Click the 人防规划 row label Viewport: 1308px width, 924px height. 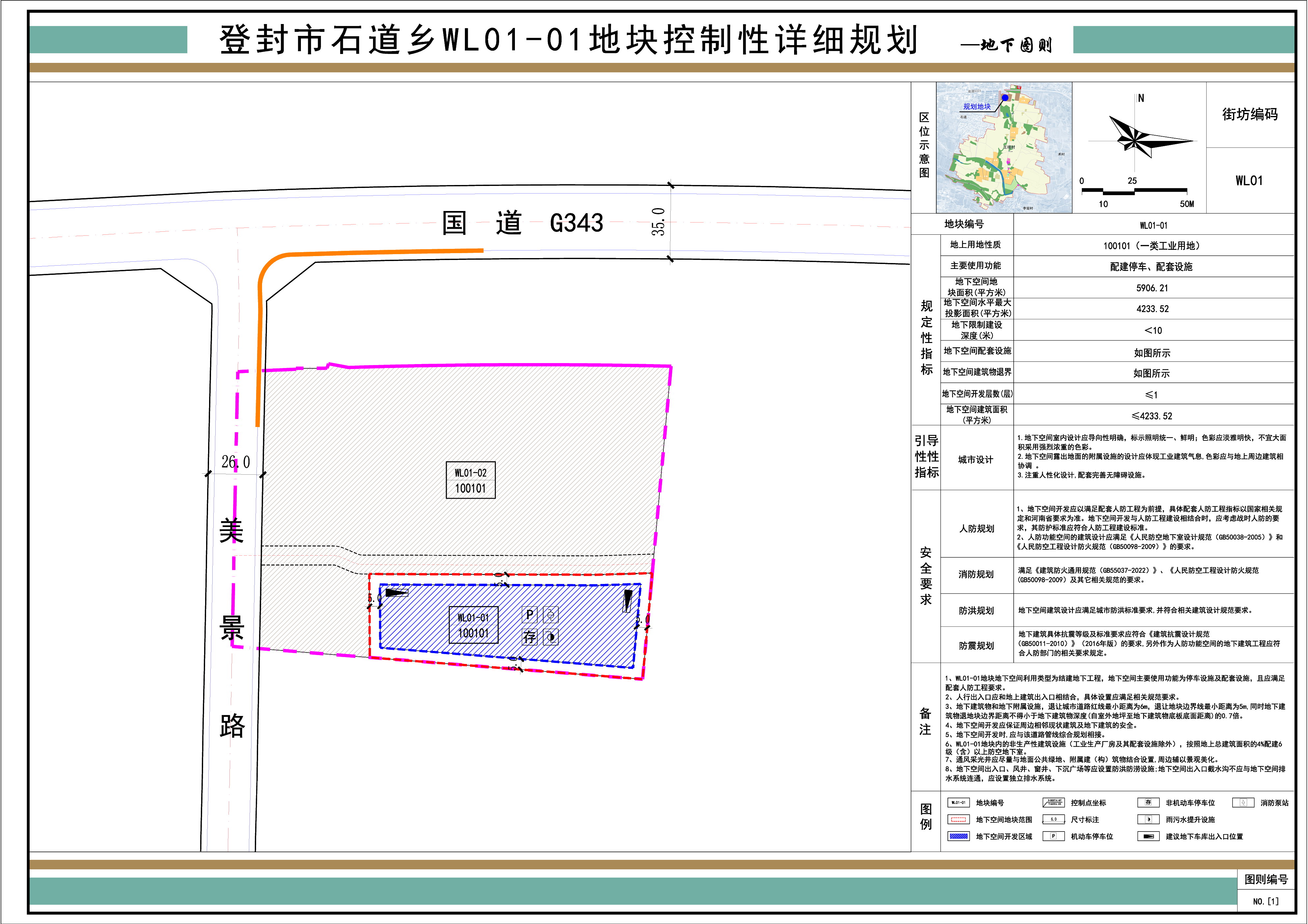(976, 529)
